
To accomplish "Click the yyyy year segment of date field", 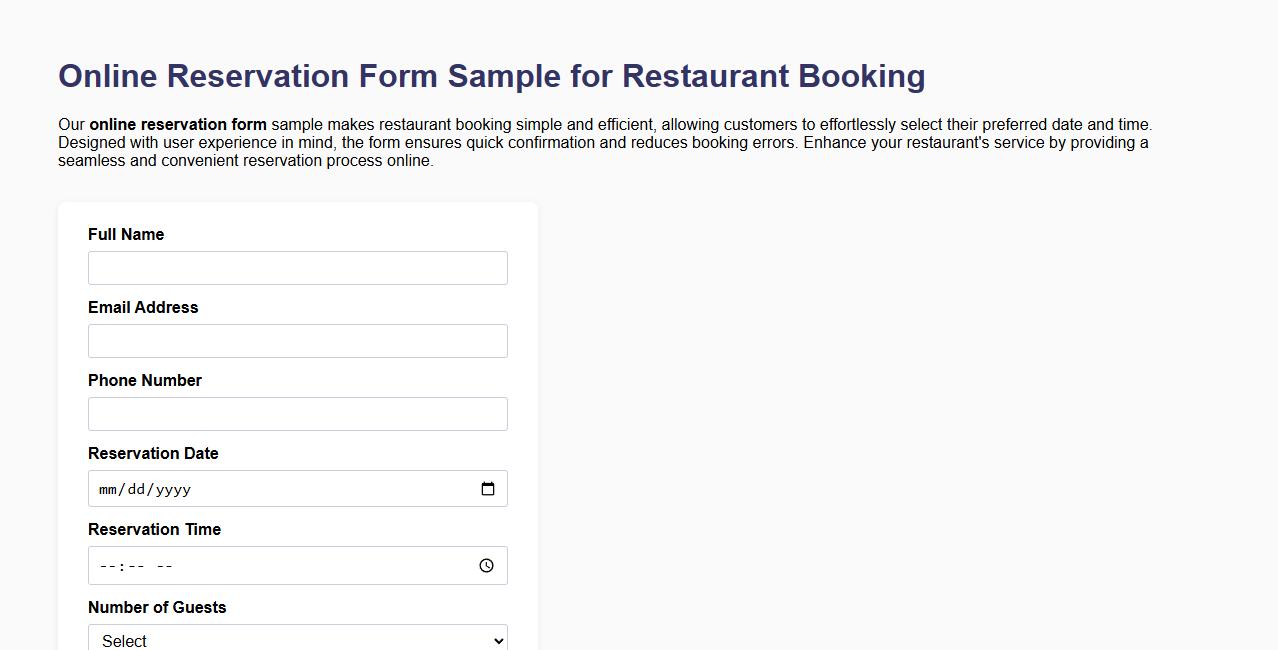I will pos(170,489).
